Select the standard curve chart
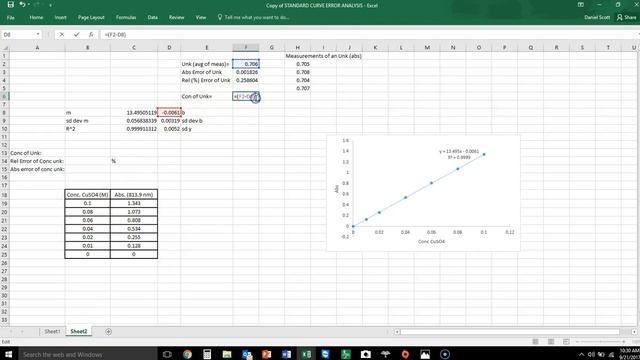Viewport: 640px width, 360px height. (x=423, y=193)
